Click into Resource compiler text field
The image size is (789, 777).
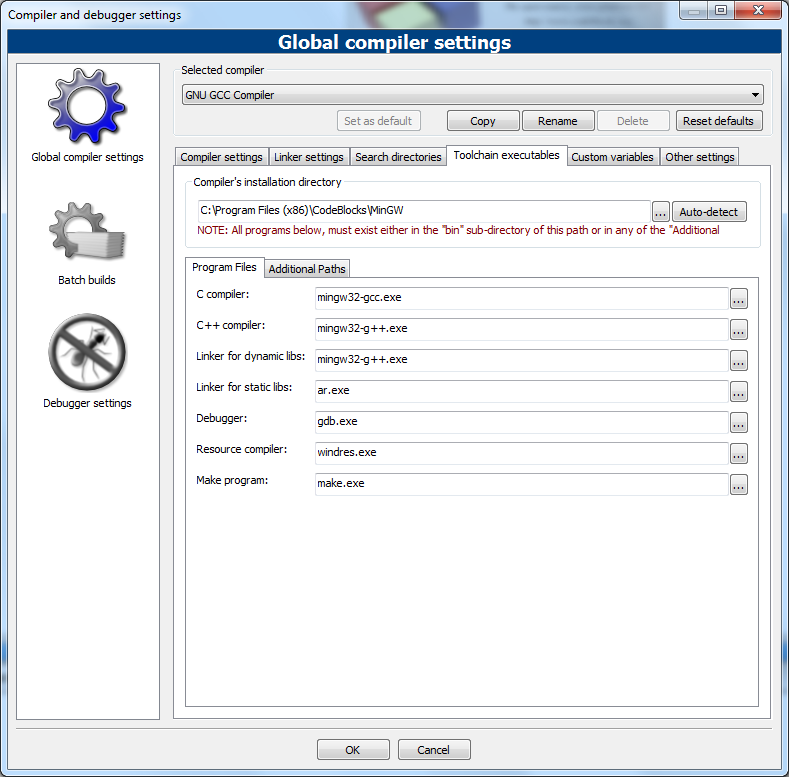tap(520, 453)
